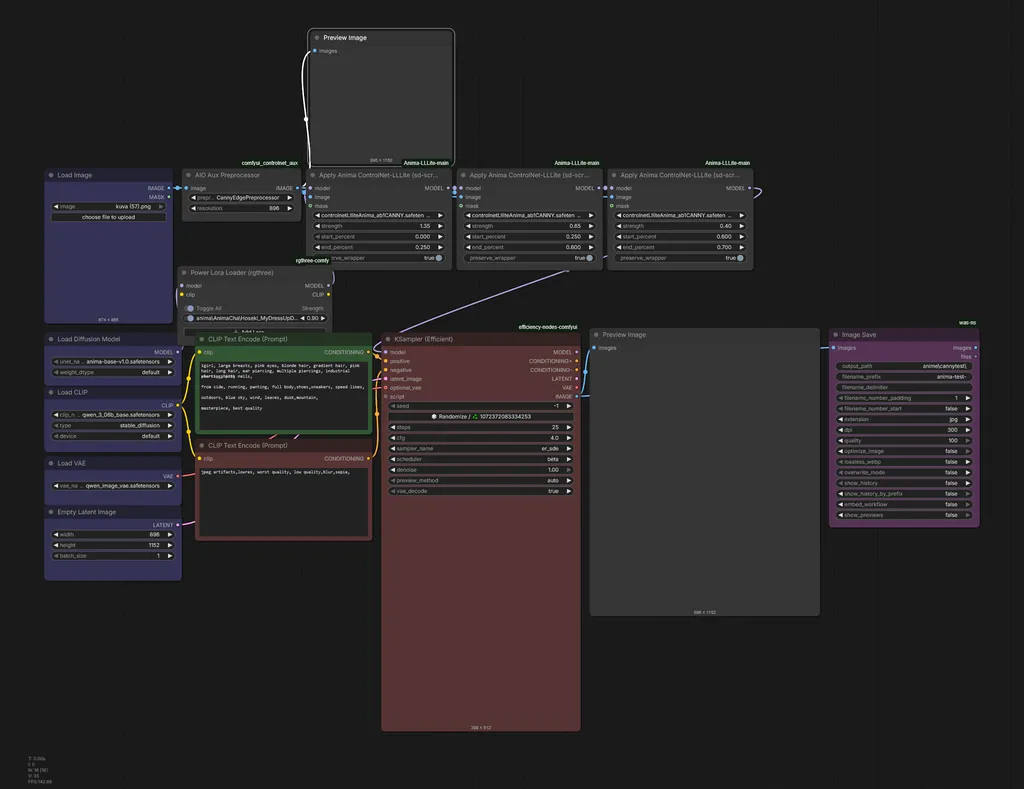Click the resolution 896 field in AIO Aux Preprocessor
The width and height of the screenshot is (1024, 789).
pos(242,208)
